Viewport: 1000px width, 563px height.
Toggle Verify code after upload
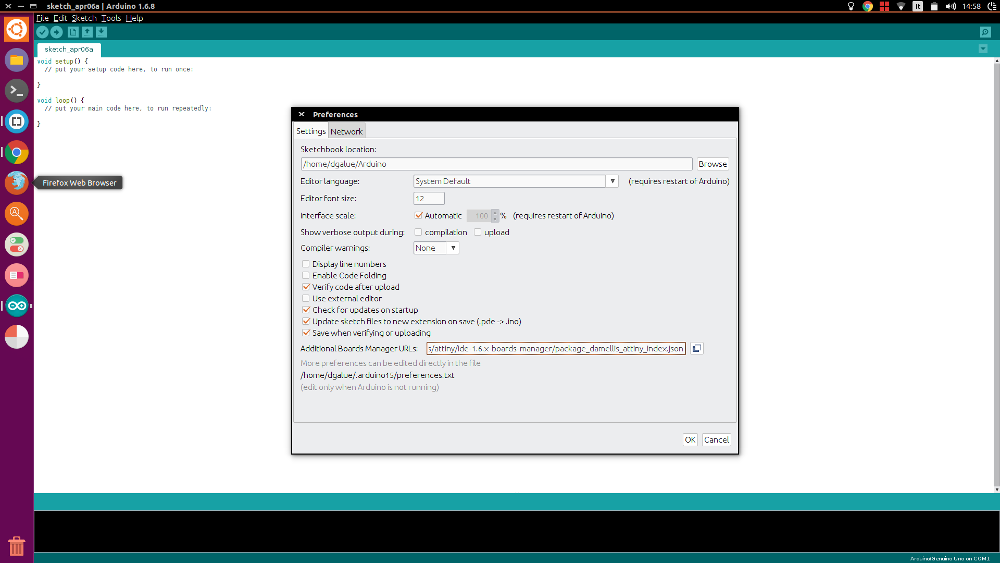click(x=306, y=287)
